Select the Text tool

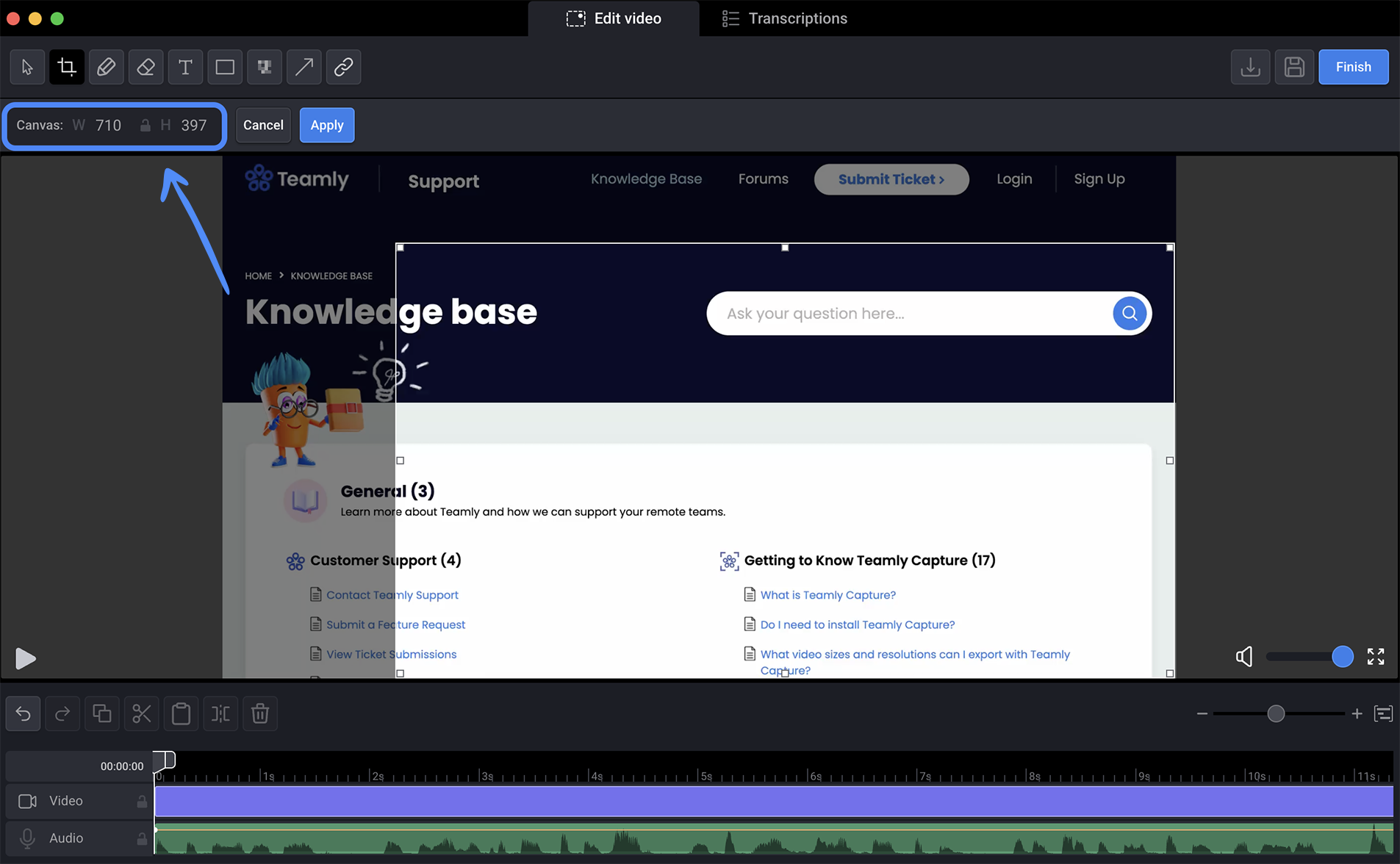pos(185,67)
